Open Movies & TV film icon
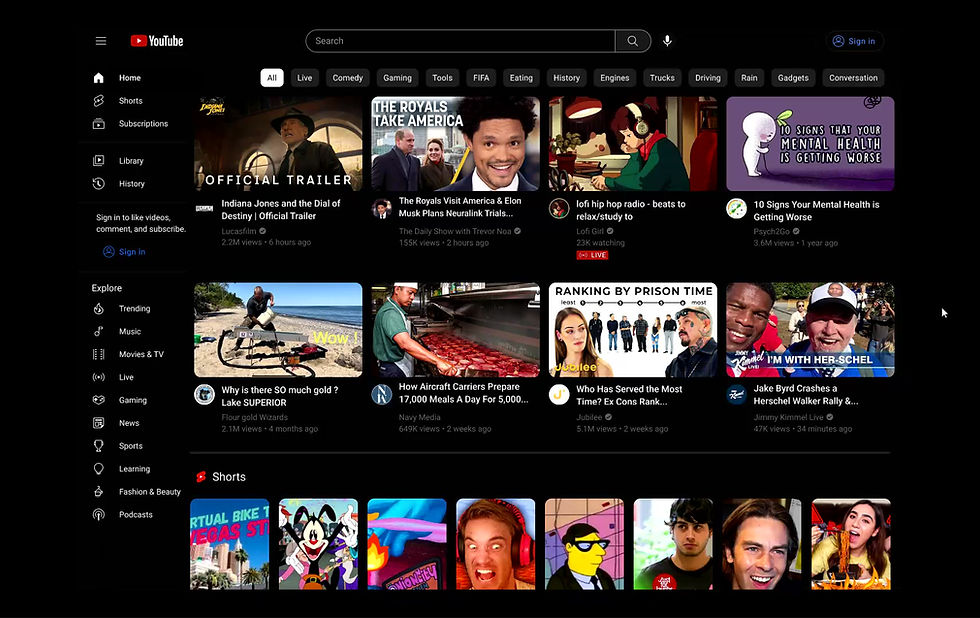Image resolution: width=980 pixels, height=618 pixels. [99, 354]
